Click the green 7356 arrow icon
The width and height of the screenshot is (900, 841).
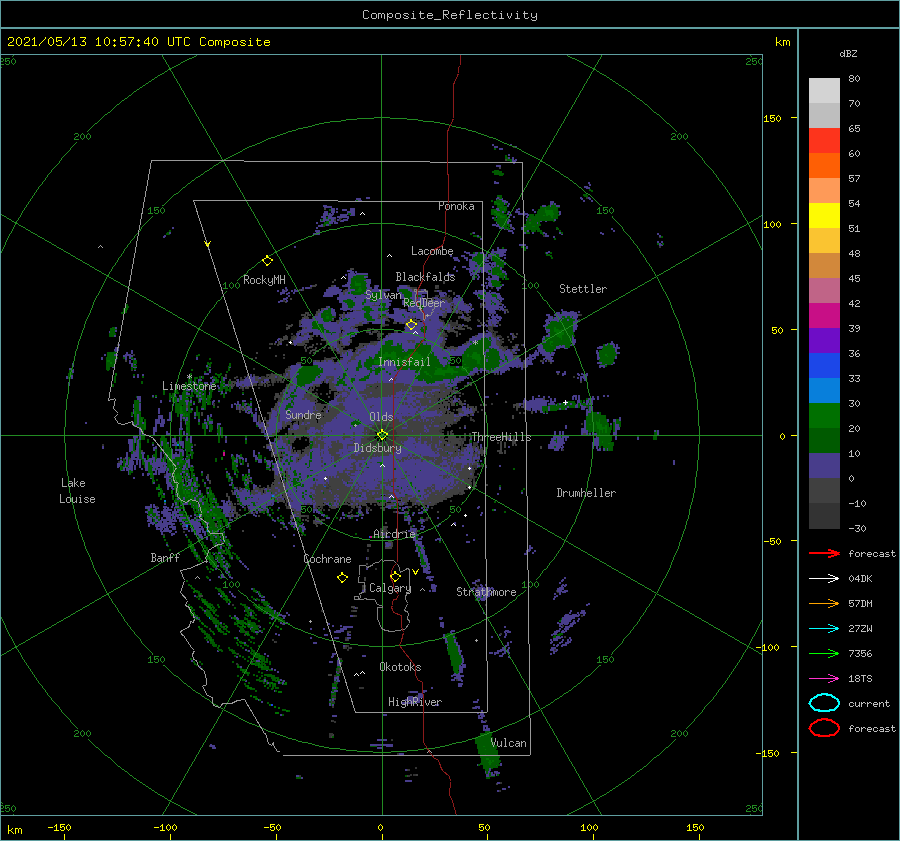click(x=824, y=653)
